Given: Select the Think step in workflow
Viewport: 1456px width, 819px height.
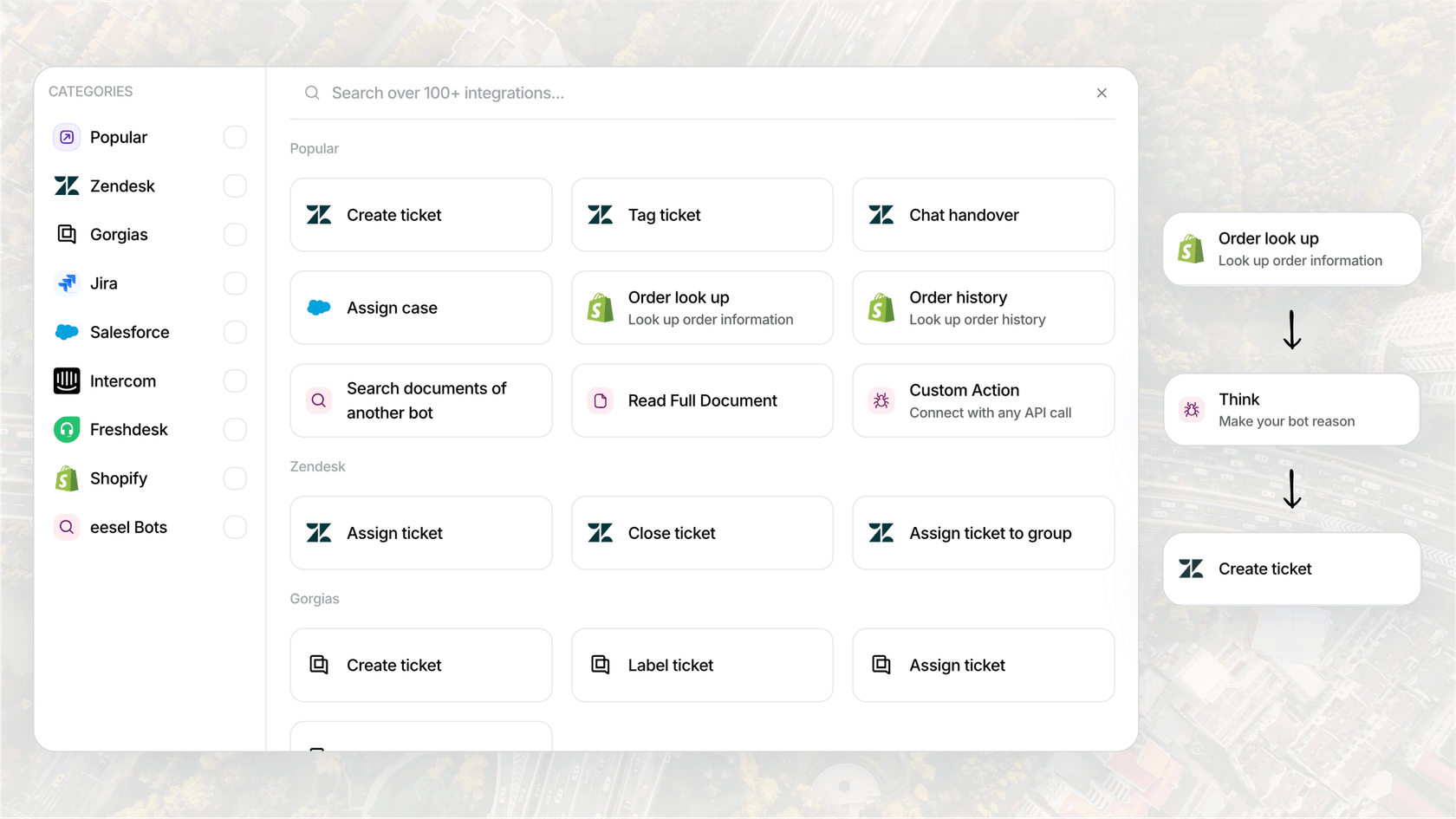Looking at the screenshot, I should (x=1291, y=410).
